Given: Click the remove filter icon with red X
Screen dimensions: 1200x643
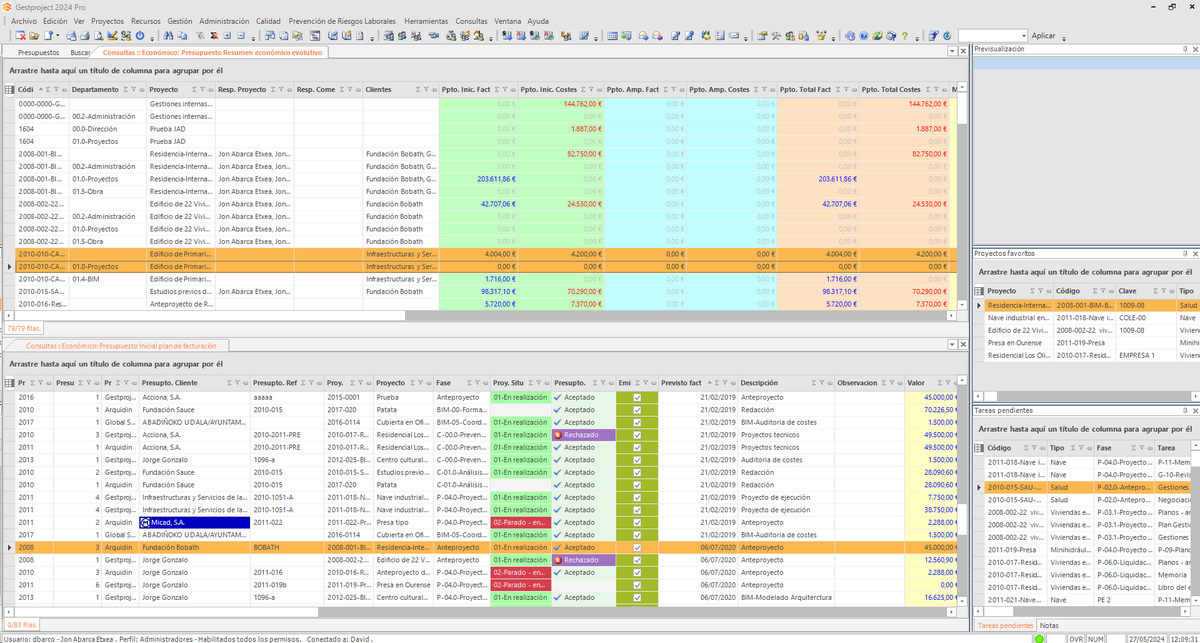Looking at the screenshot, I should [x=214, y=36].
